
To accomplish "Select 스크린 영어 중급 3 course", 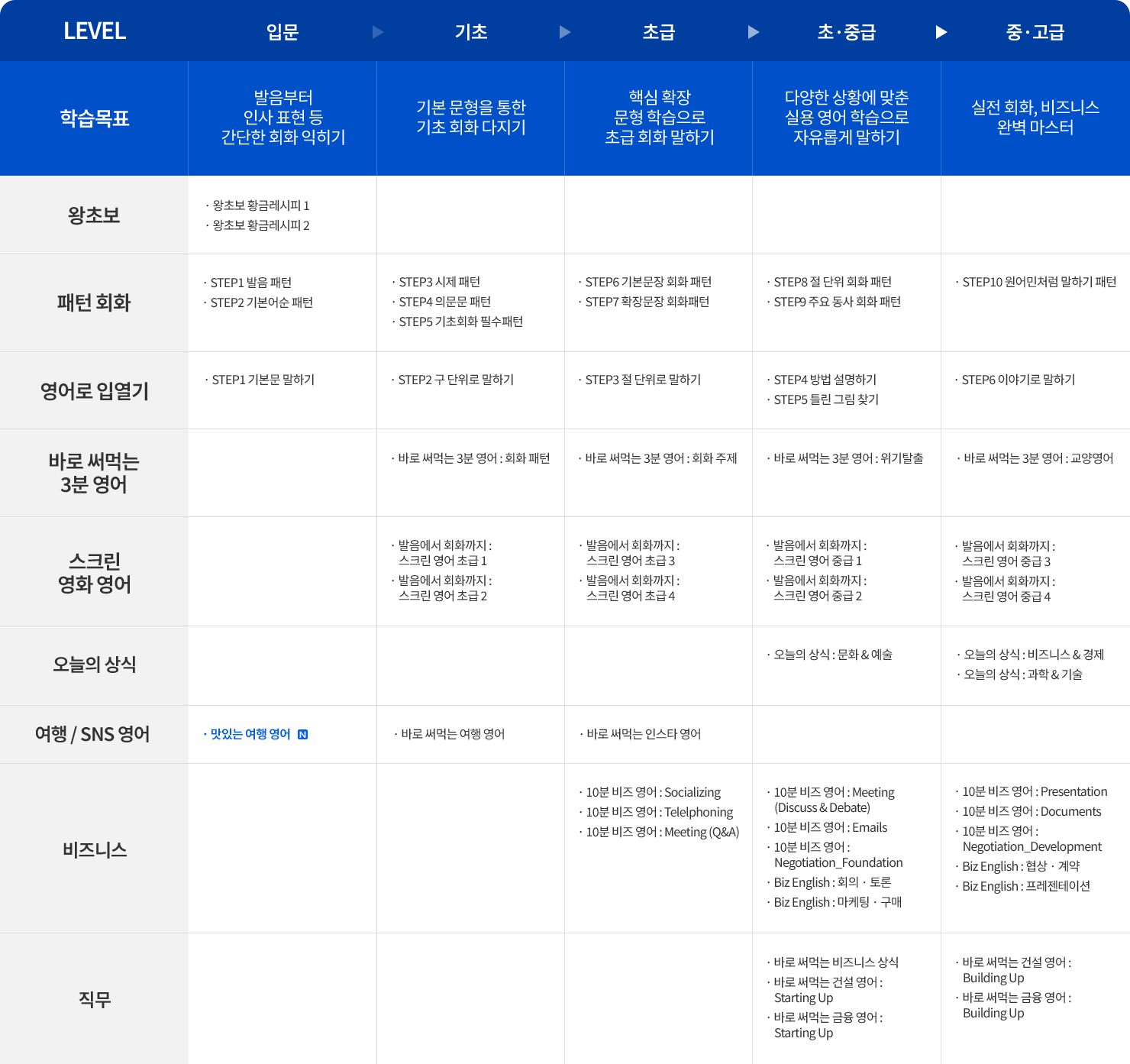I will [x=1008, y=554].
